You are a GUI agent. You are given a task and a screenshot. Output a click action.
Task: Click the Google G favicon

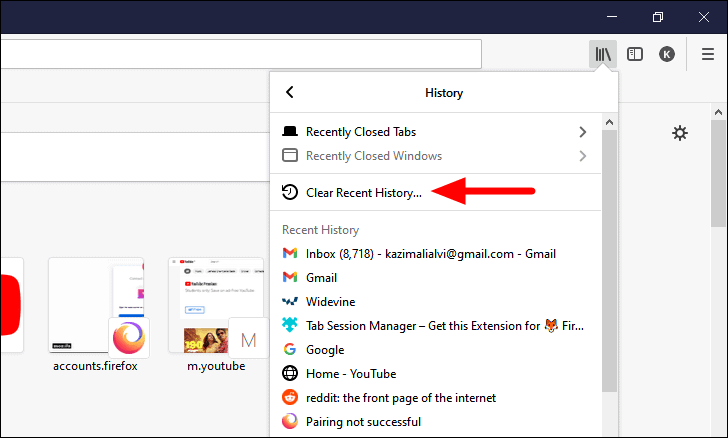pyautogui.click(x=290, y=349)
